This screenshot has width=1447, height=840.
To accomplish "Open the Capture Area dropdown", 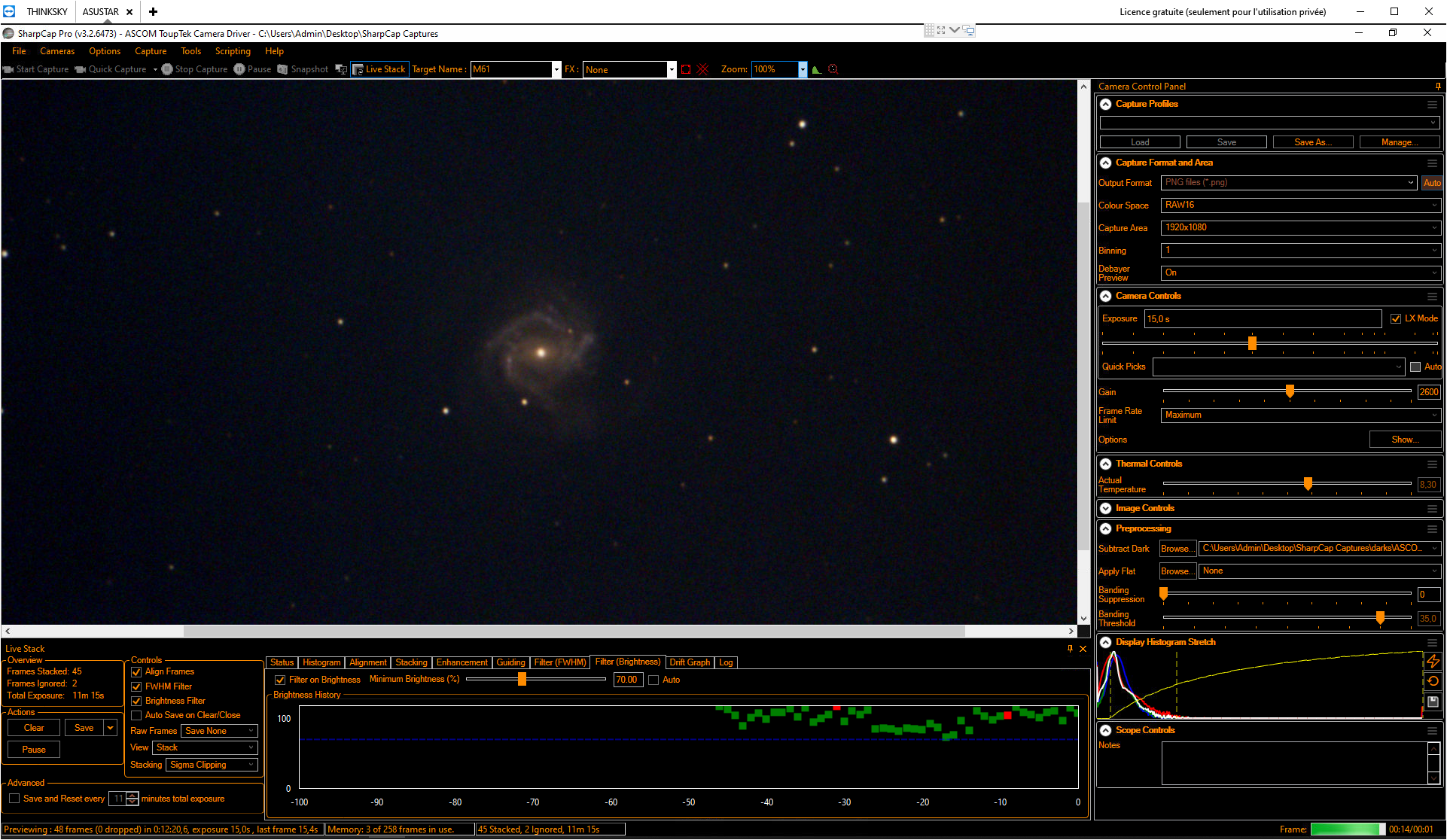I will point(1300,228).
